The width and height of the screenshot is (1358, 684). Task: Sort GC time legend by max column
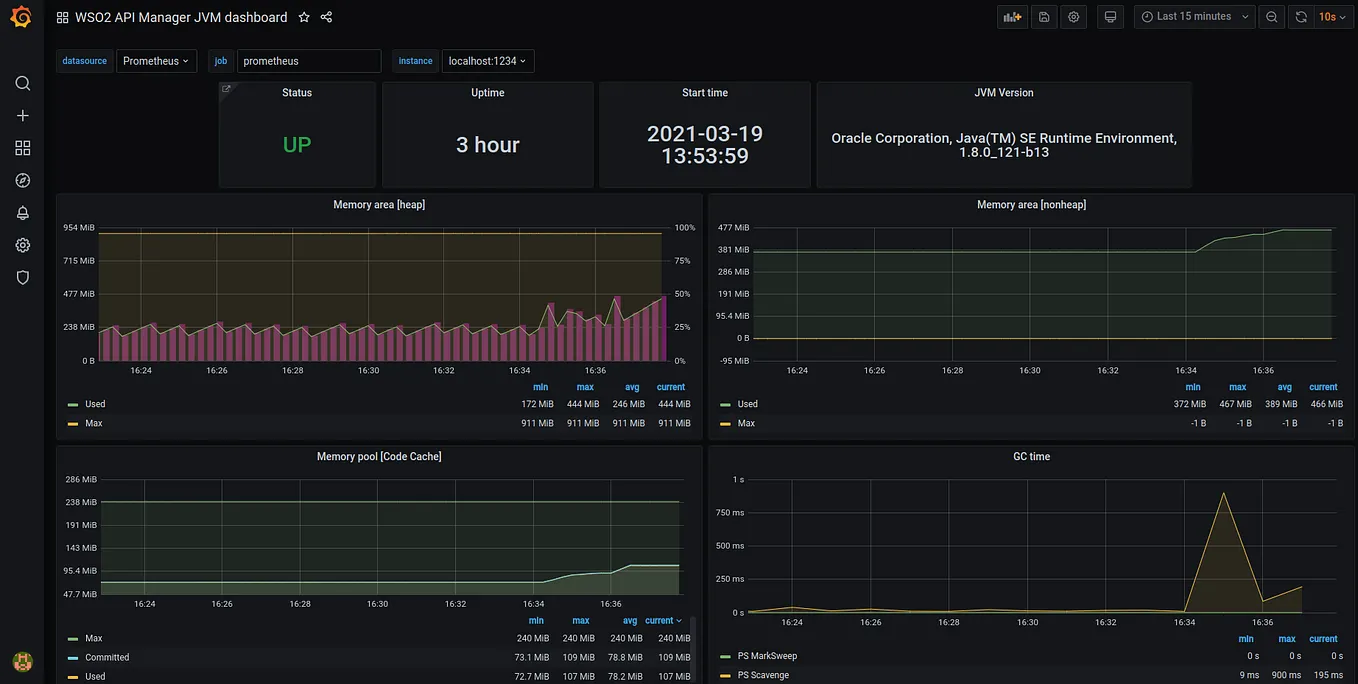[1287, 639]
